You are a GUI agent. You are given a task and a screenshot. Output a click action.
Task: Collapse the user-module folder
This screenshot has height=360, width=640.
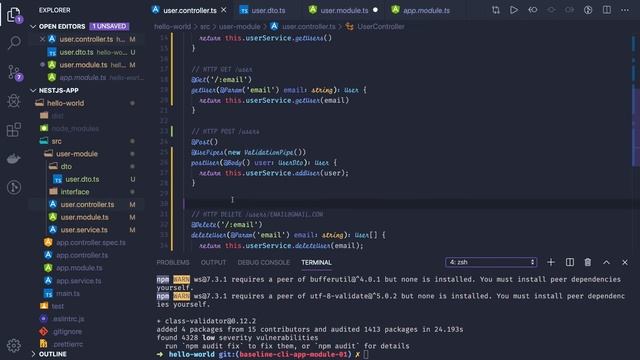(77, 154)
